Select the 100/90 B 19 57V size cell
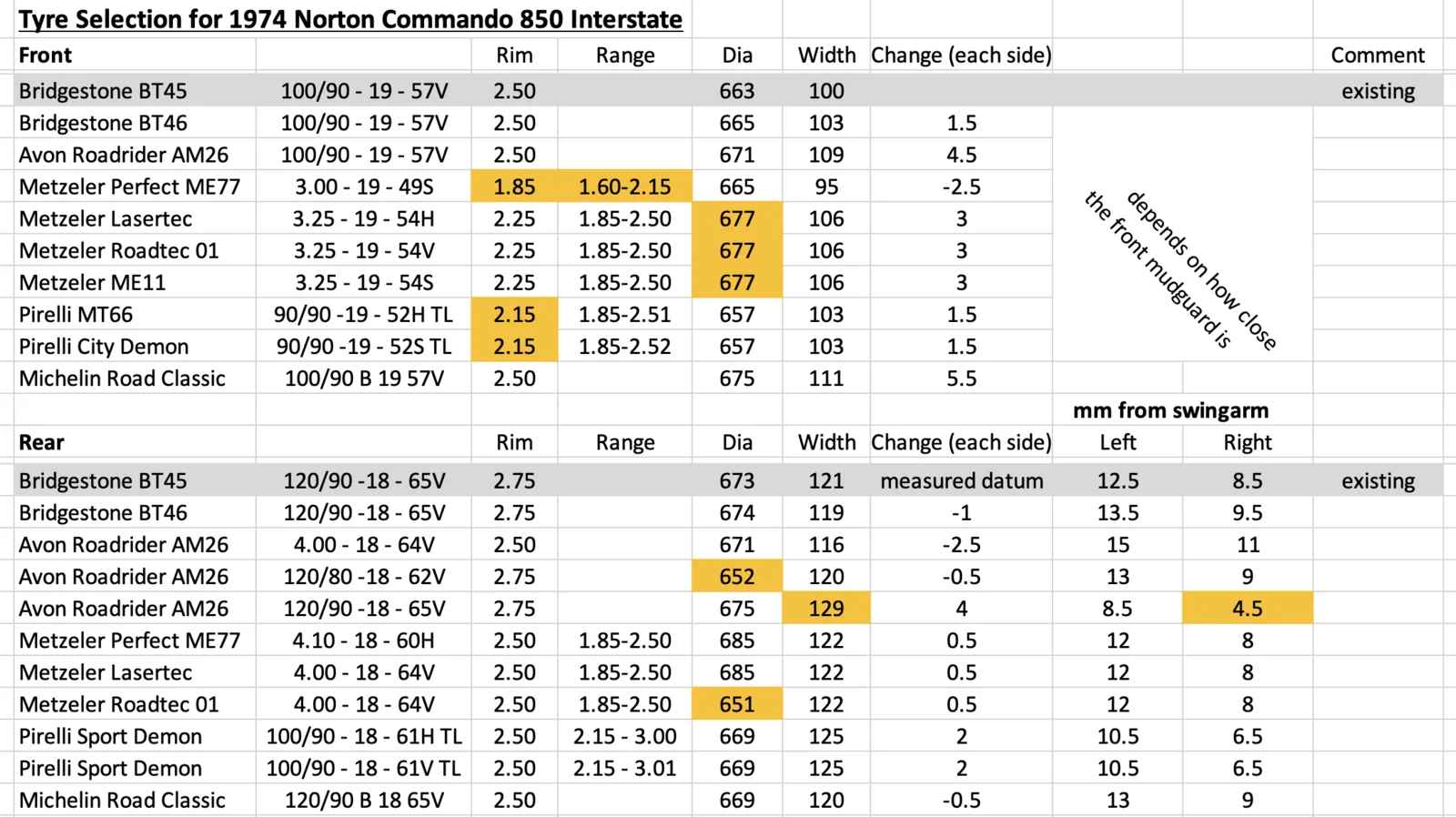This screenshot has width=1456, height=817. point(364,378)
